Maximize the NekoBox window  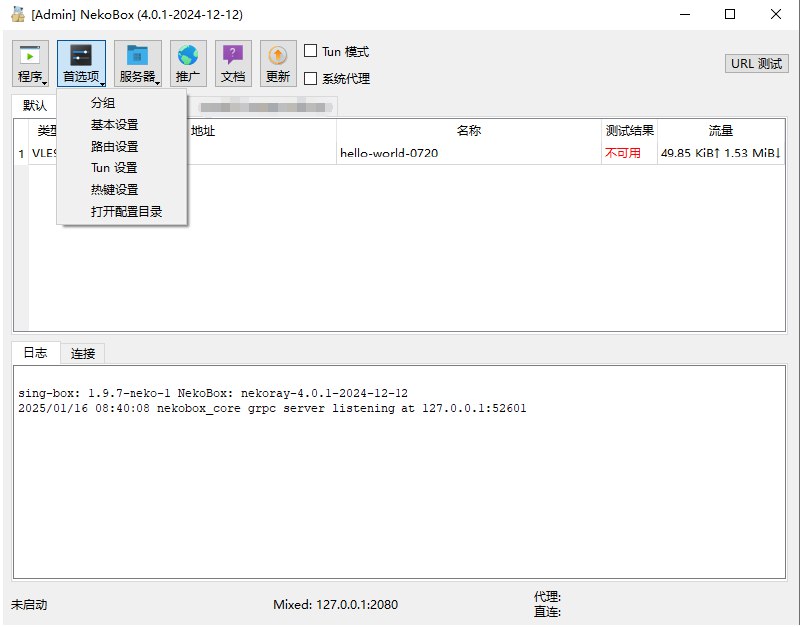pyautogui.click(x=730, y=14)
